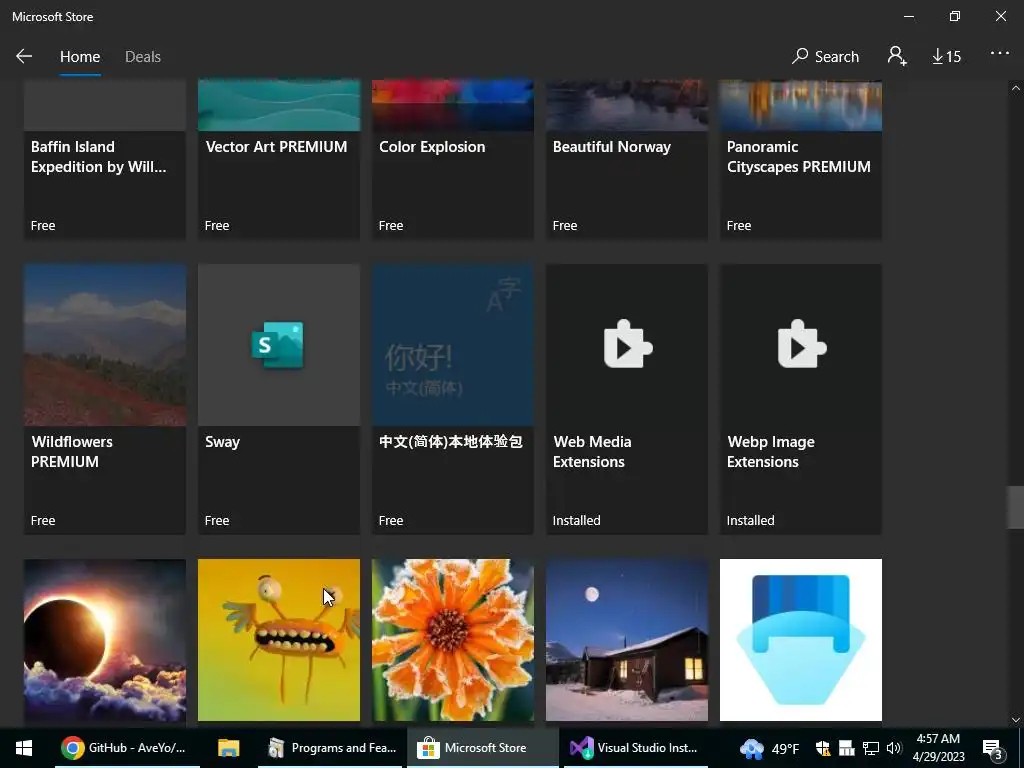Click the Web Media Extensions title

592,451
